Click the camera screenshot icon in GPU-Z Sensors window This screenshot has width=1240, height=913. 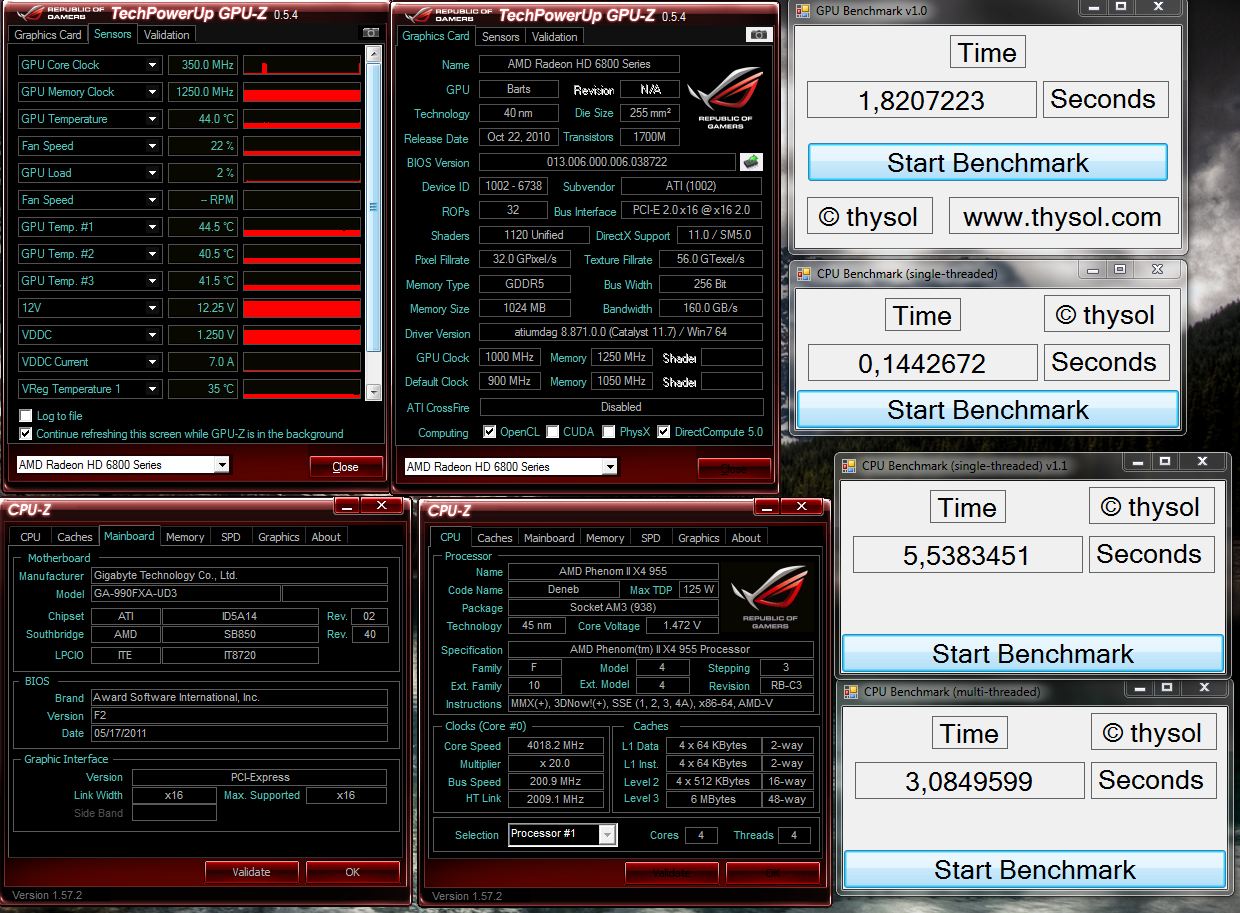(x=372, y=33)
